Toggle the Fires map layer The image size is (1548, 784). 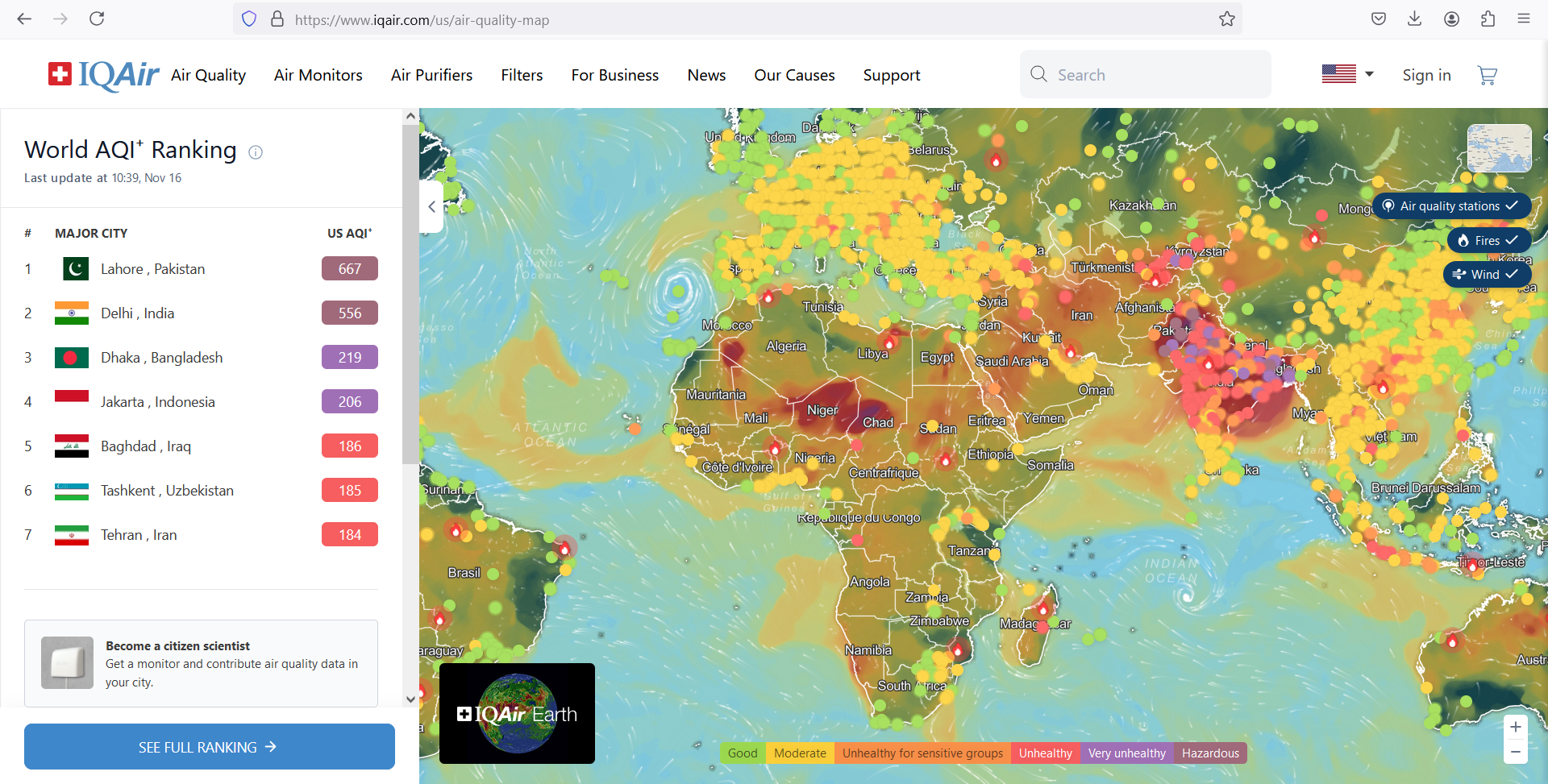1488,240
